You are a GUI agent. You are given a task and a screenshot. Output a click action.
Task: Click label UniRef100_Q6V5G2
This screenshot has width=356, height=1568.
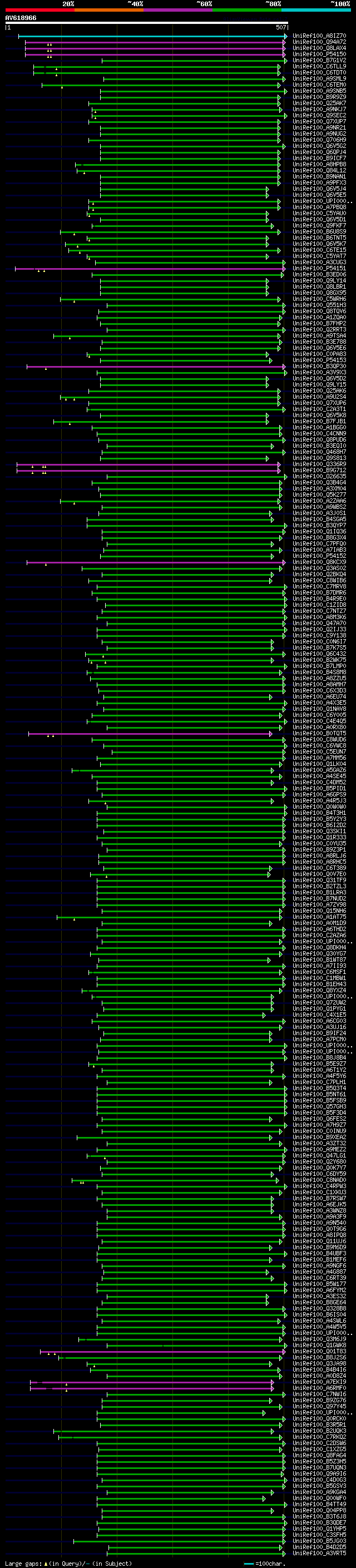319,146
